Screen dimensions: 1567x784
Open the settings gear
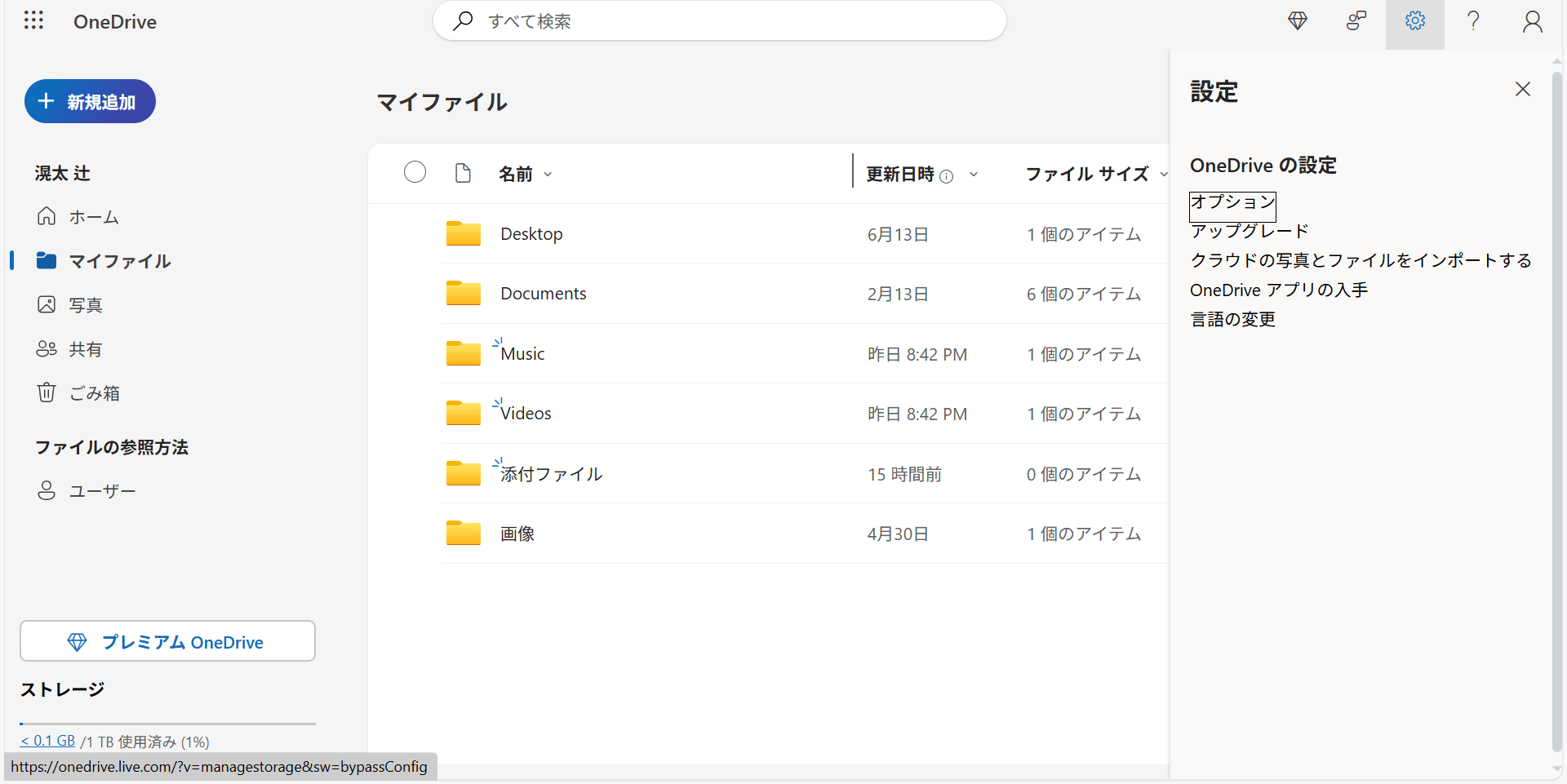tap(1414, 20)
